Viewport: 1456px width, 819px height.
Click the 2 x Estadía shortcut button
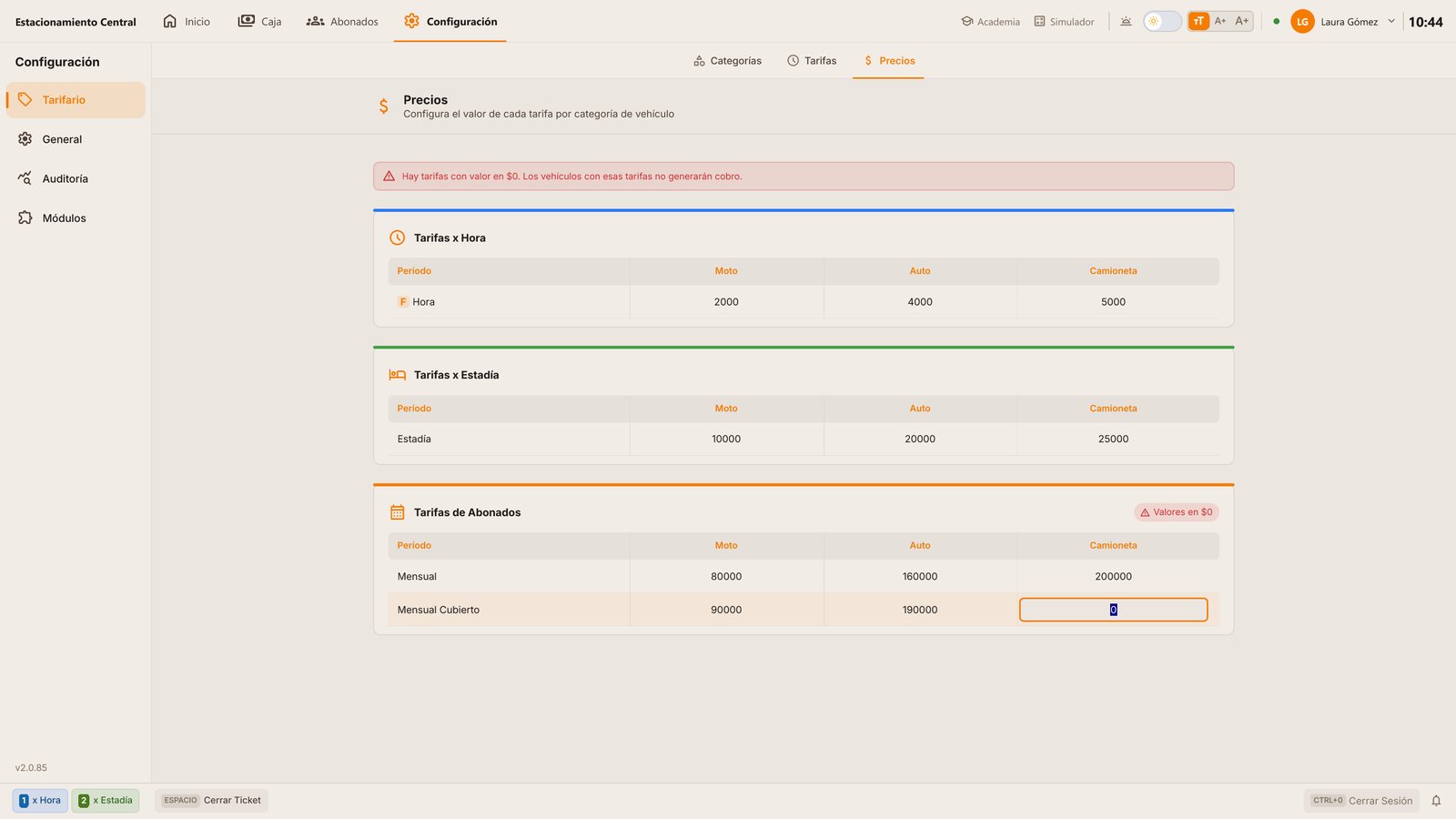[x=106, y=801]
